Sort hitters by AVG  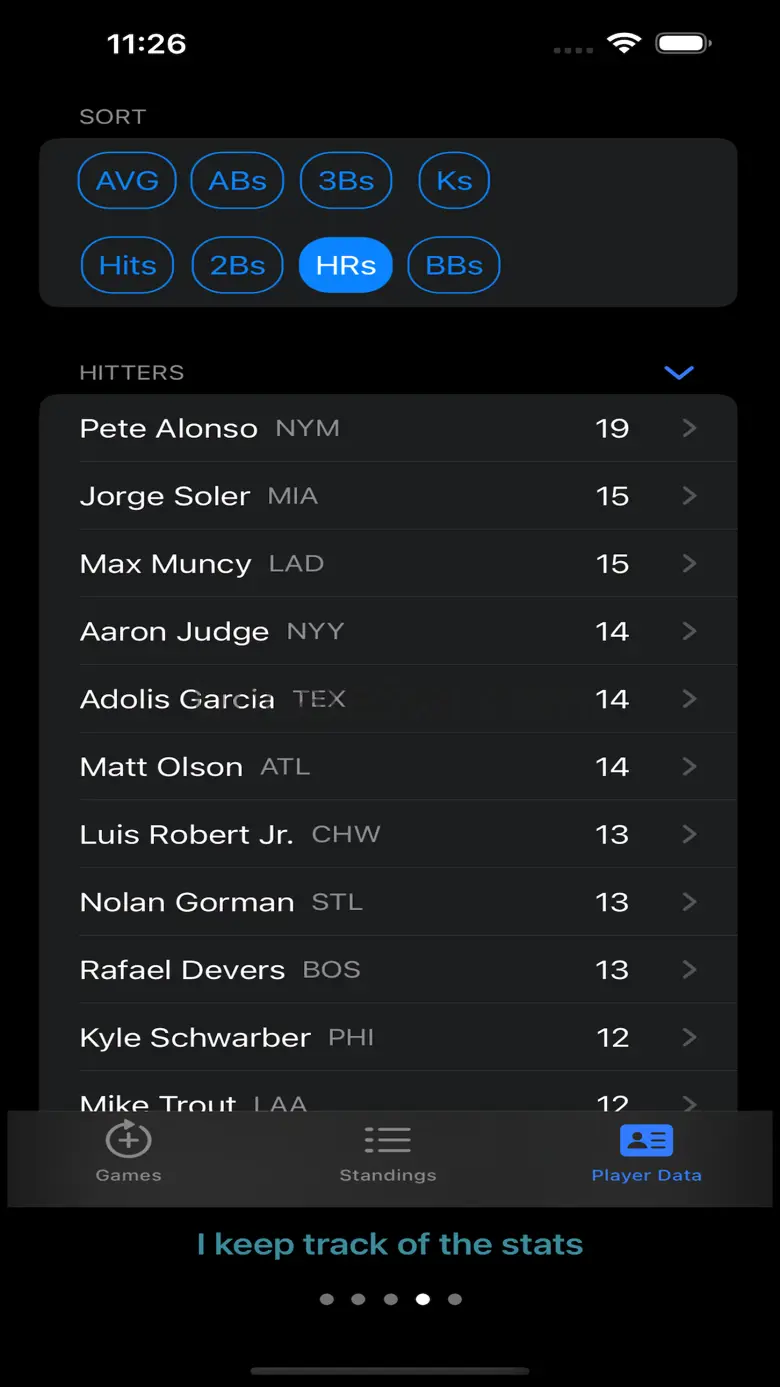tap(127, 181)
